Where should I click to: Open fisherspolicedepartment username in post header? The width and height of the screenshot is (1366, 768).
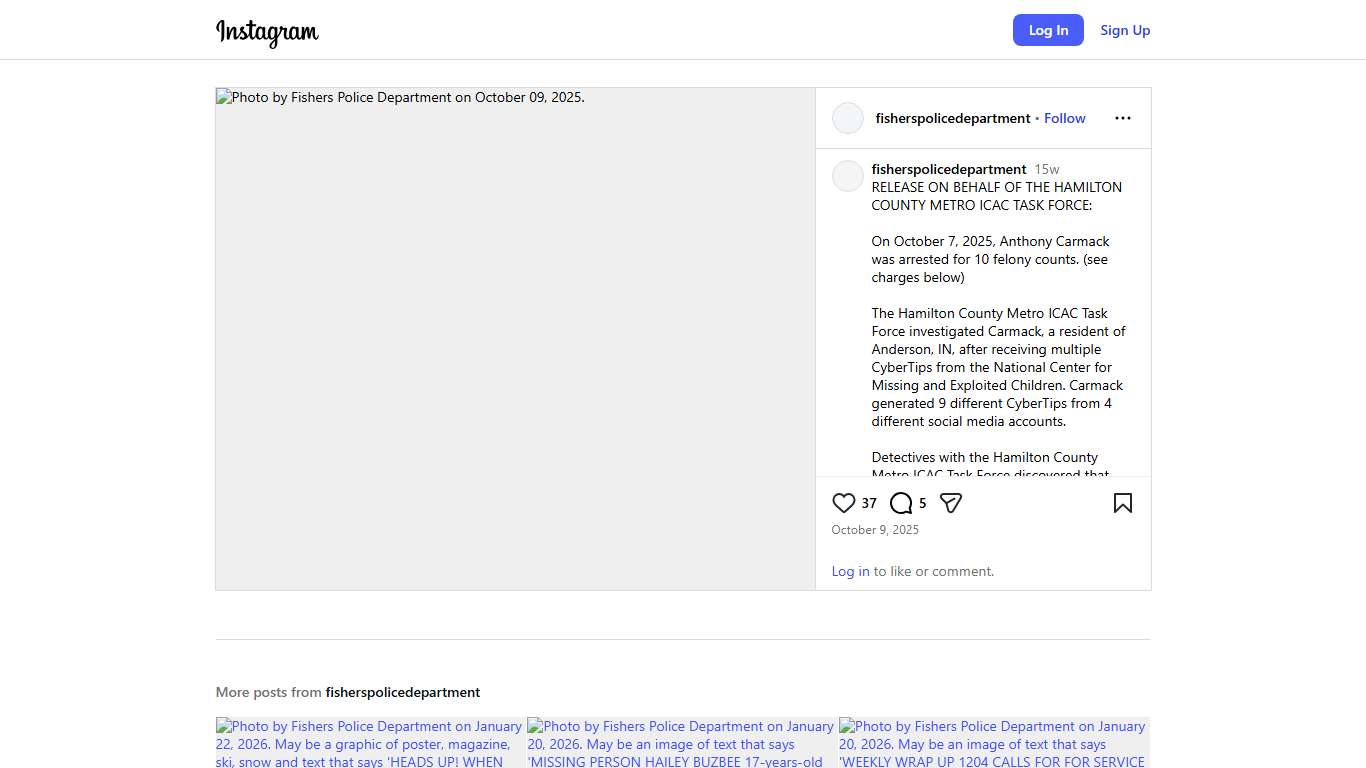952,118
